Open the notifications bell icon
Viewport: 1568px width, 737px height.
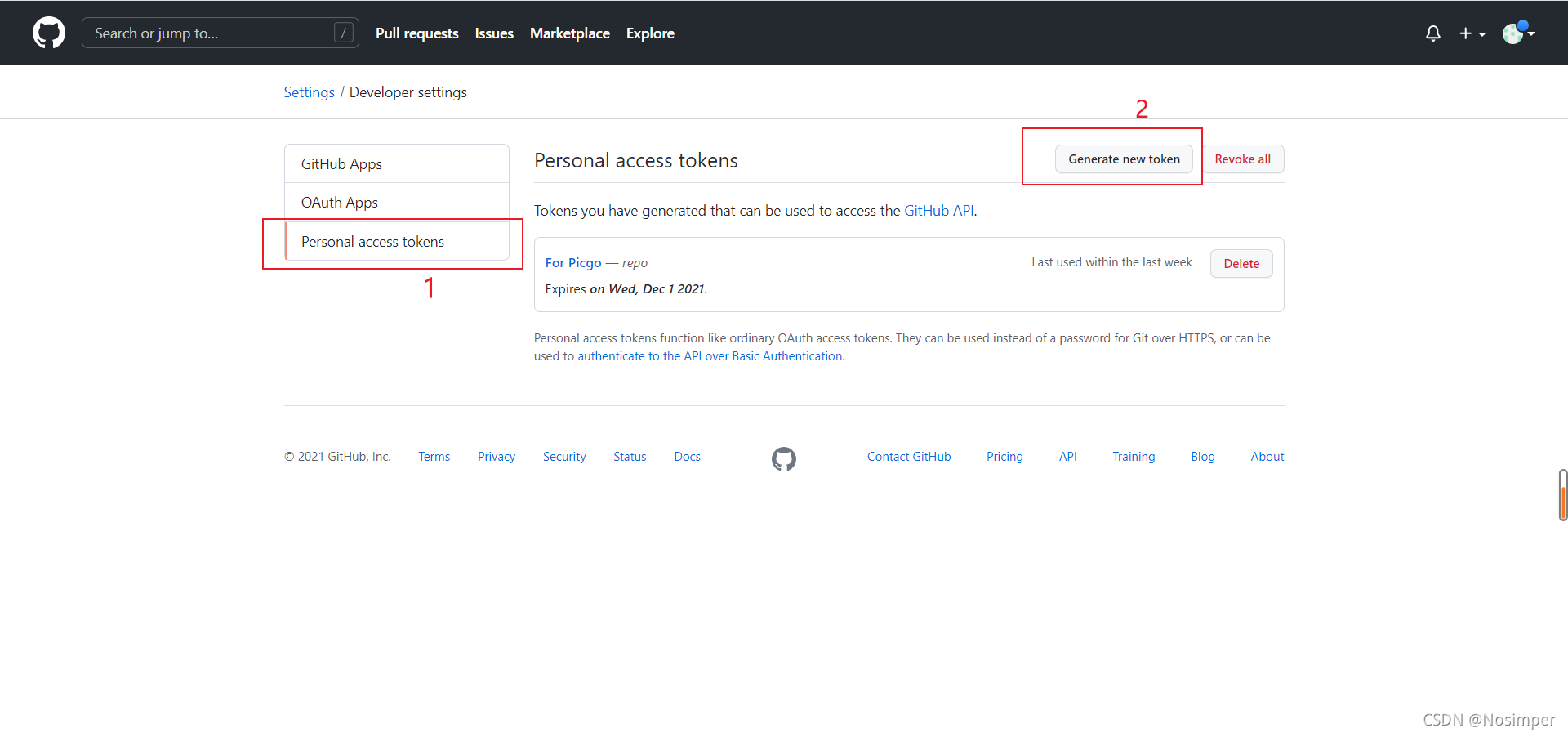(1433, 33)
